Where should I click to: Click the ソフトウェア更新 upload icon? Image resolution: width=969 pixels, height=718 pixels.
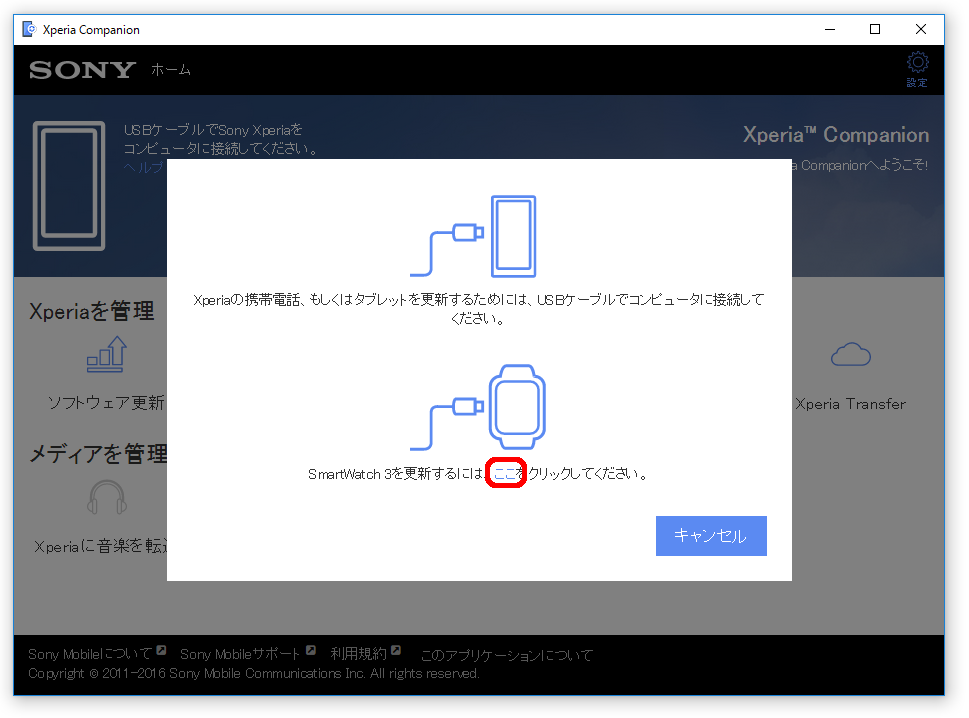[x=107, y=354]
